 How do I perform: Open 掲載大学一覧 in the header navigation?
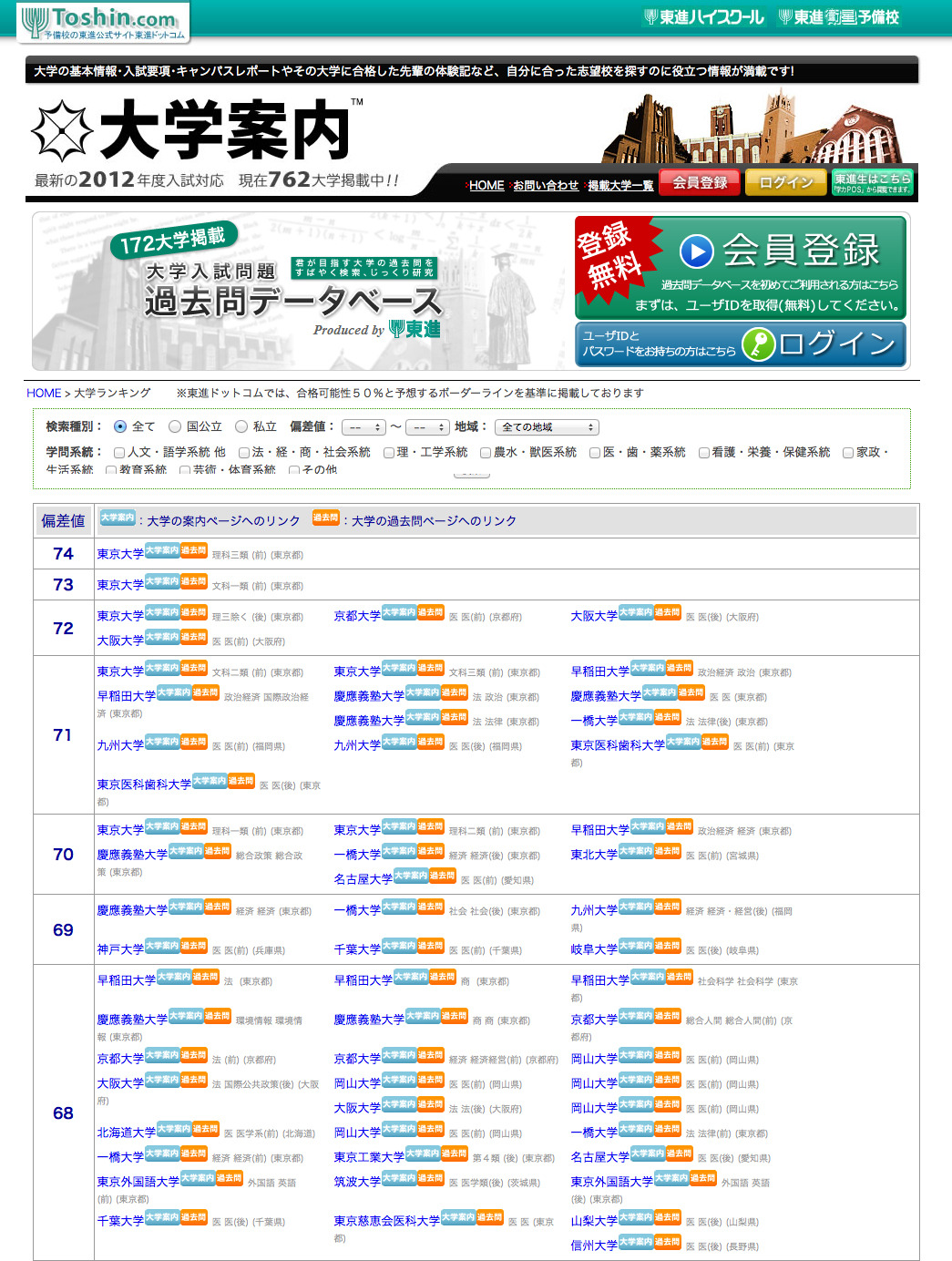point(620,186)
